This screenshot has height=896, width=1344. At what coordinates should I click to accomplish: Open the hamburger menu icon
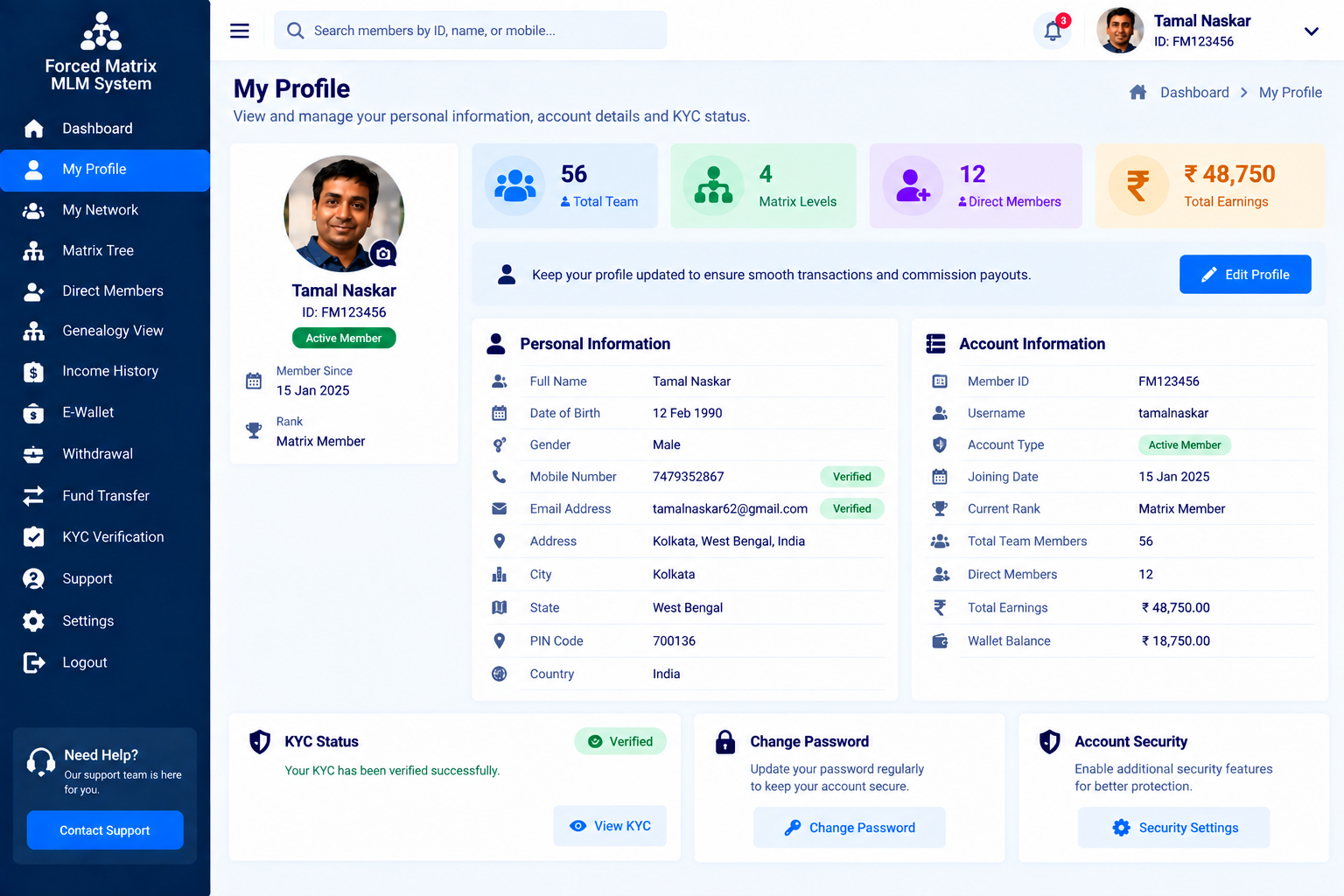240,31
